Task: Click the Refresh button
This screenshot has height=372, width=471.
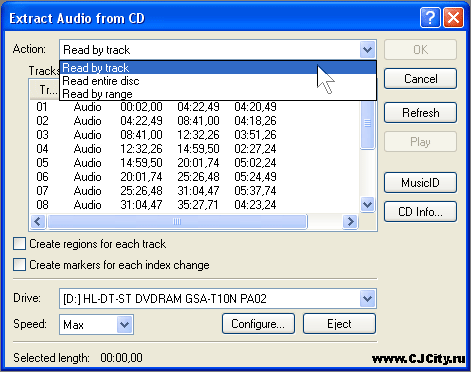Action: (x=420, y=113)
